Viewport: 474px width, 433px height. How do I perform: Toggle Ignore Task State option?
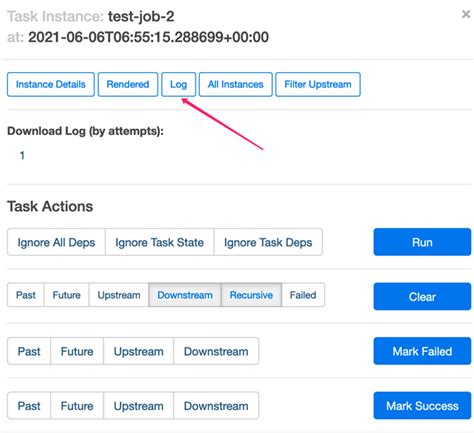pyautogui.click(x=159, y=242)
